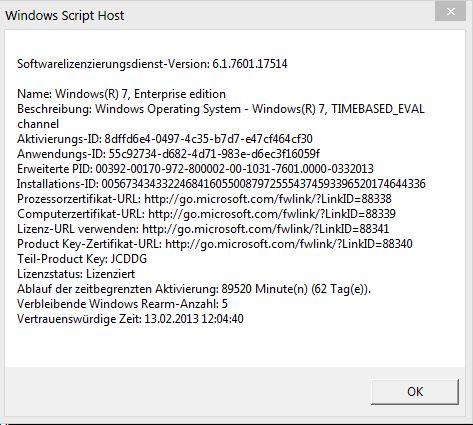This screenshot has width=473, height=425.
Task: Click the Softwarelizenzierungsdienst-Version line
Action: [x=152, y=64]
